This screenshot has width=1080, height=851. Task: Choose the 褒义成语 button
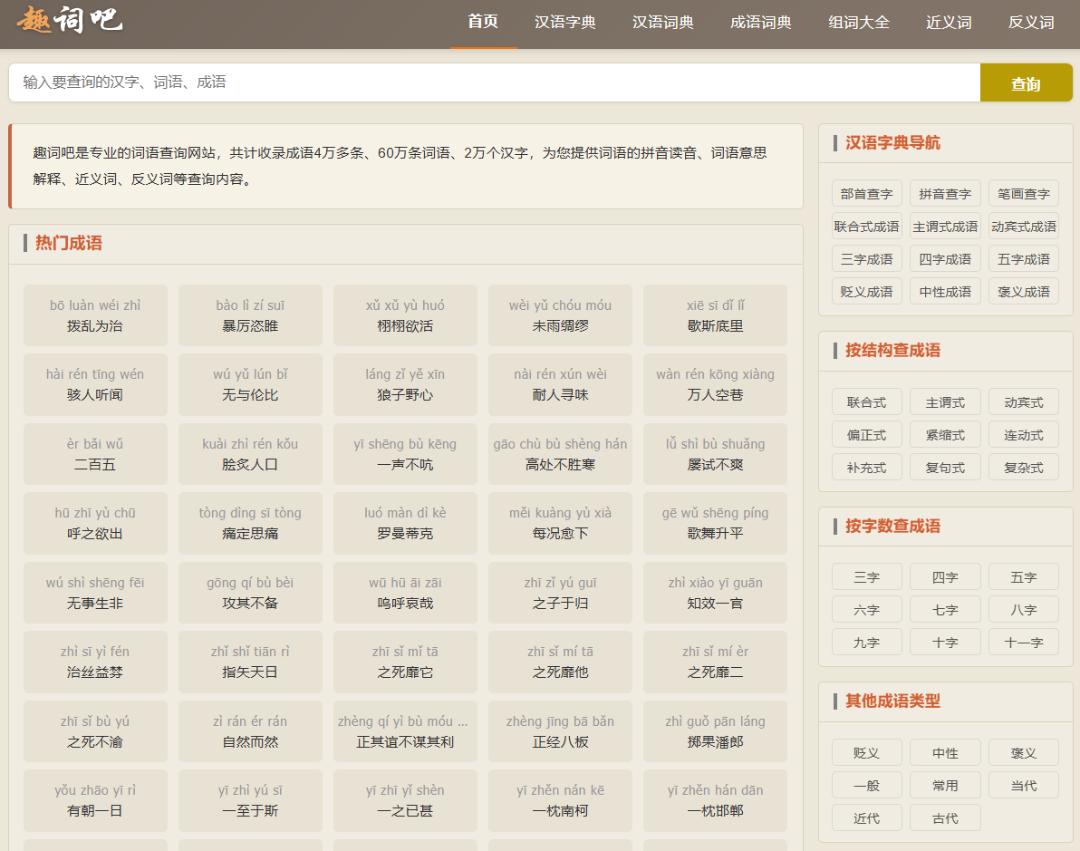tap(1024, 292)
